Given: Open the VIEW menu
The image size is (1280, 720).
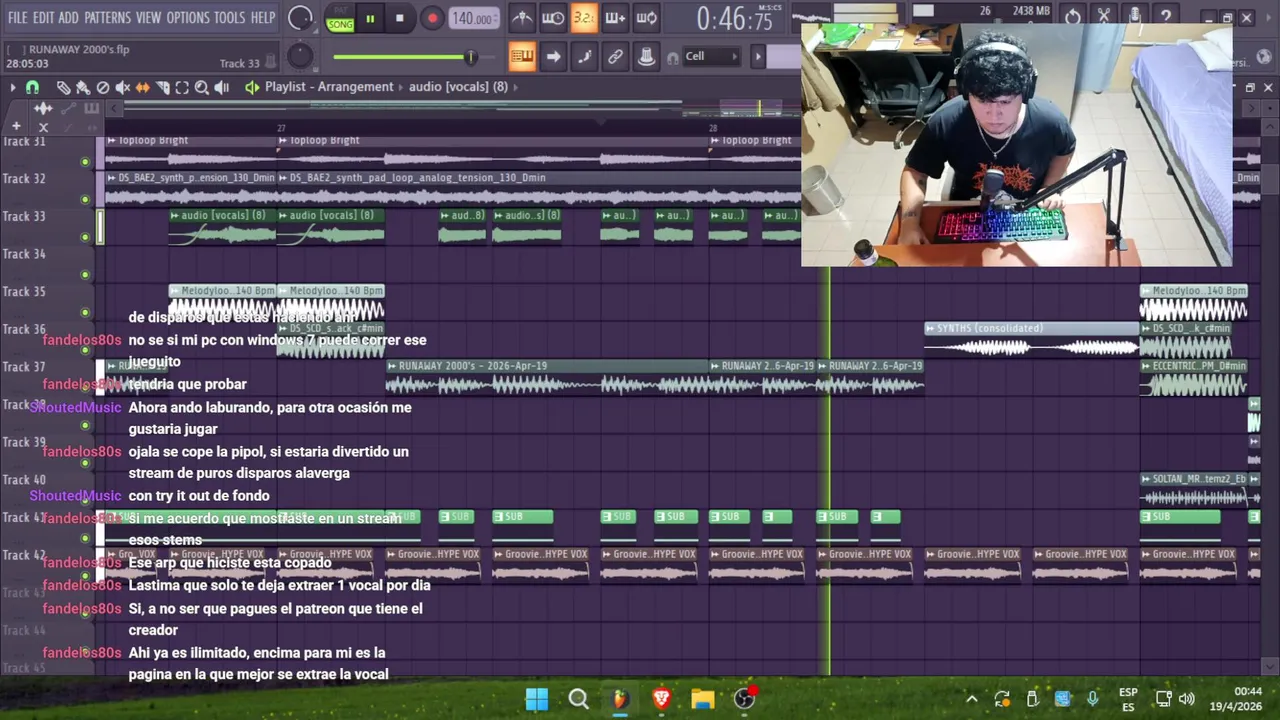Looking at the screenshot, I should (148, 18).
